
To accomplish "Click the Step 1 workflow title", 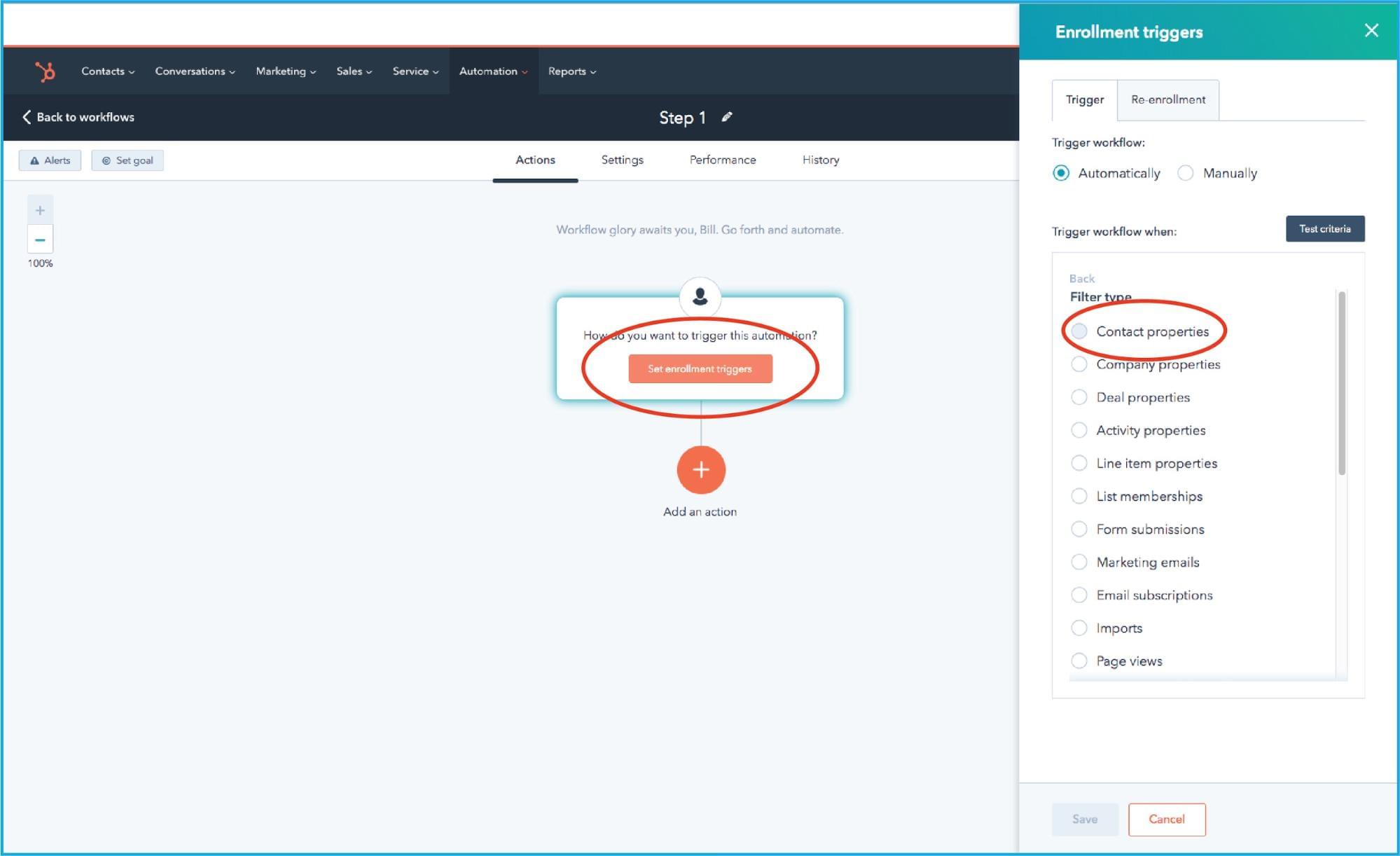I will click(682, 118).
